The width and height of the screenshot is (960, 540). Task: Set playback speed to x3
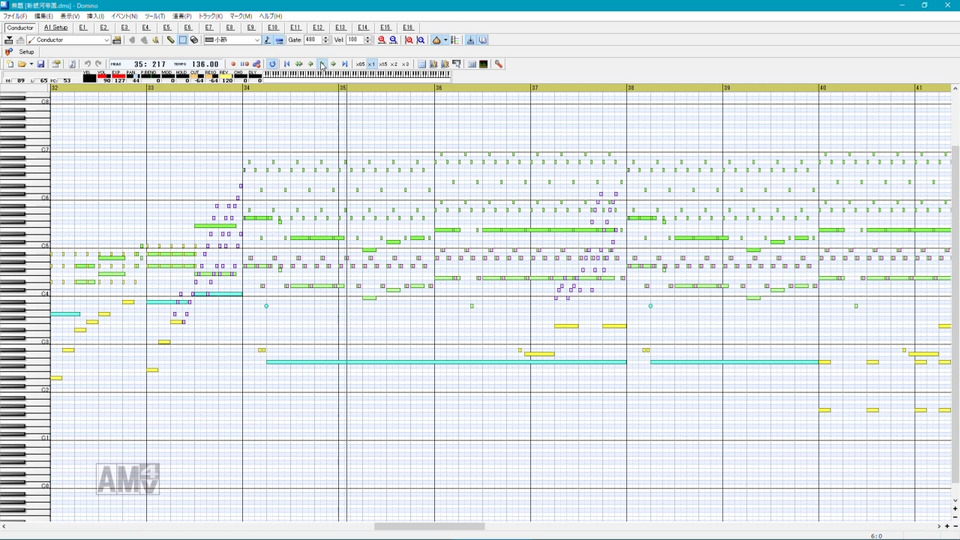[x=405, y=64]
